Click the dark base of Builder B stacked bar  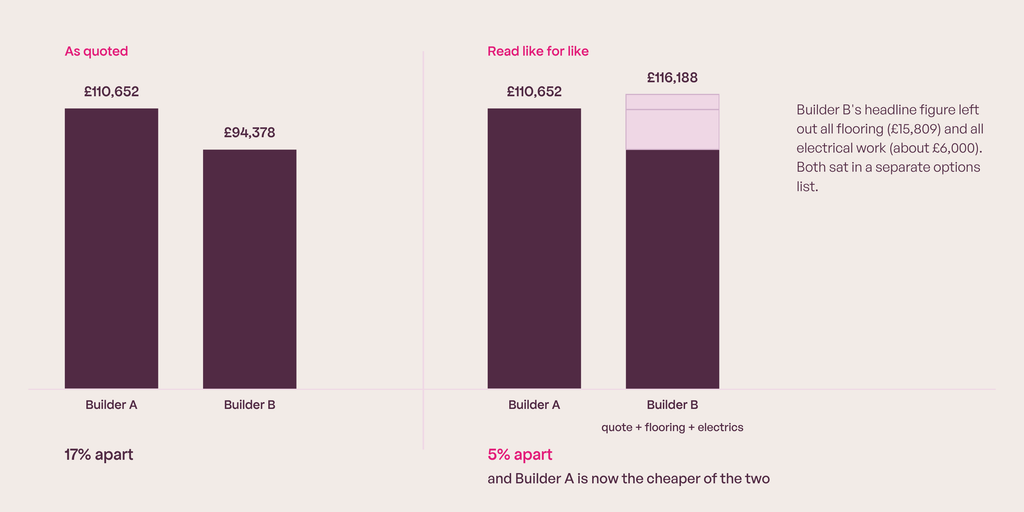point(673,269)
